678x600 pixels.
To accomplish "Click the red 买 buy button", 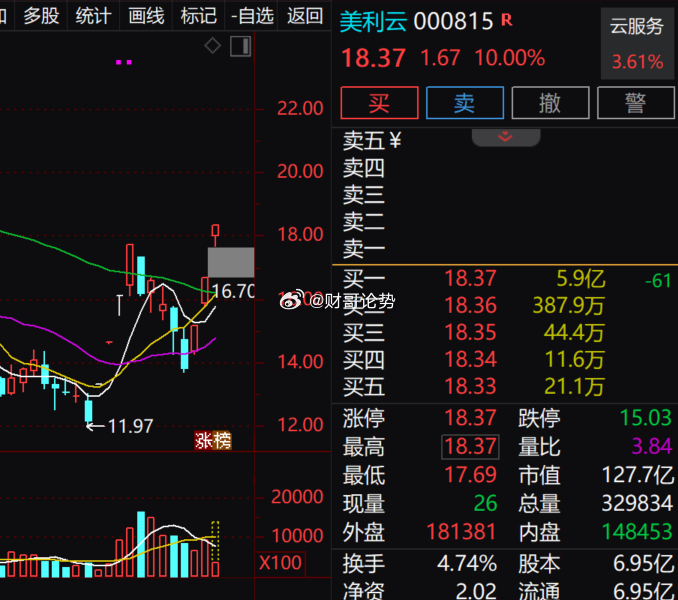I will (x=379, y=103).
